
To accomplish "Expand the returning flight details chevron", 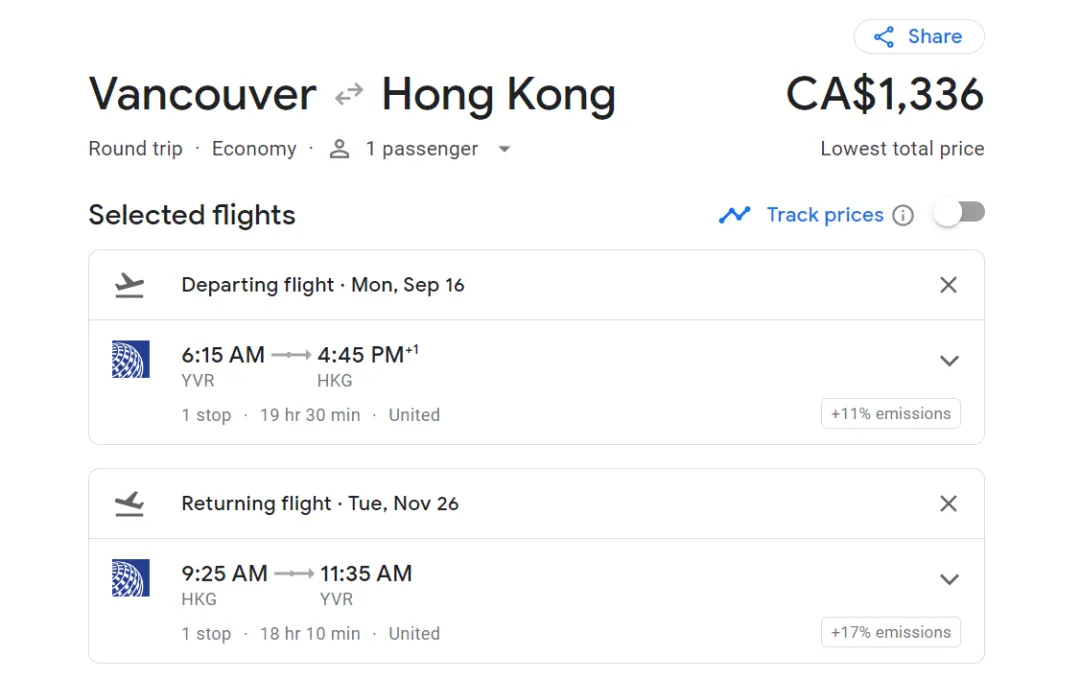I will point(949,579).
